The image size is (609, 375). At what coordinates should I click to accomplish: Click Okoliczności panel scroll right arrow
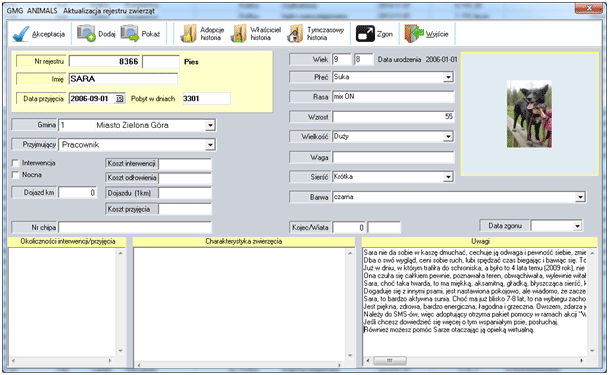click(x=110, y=361)
